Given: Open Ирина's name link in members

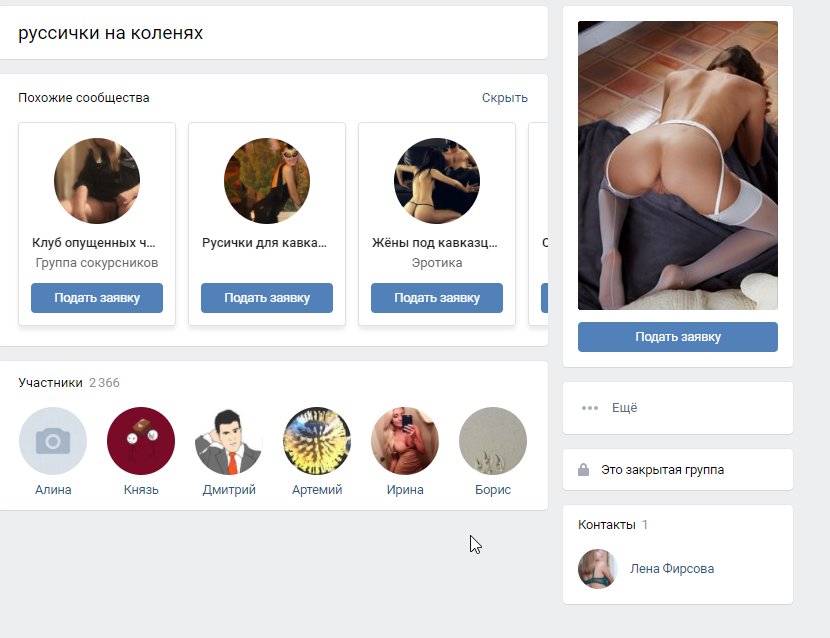Looking at the screenshot, I should click(405, 490).
